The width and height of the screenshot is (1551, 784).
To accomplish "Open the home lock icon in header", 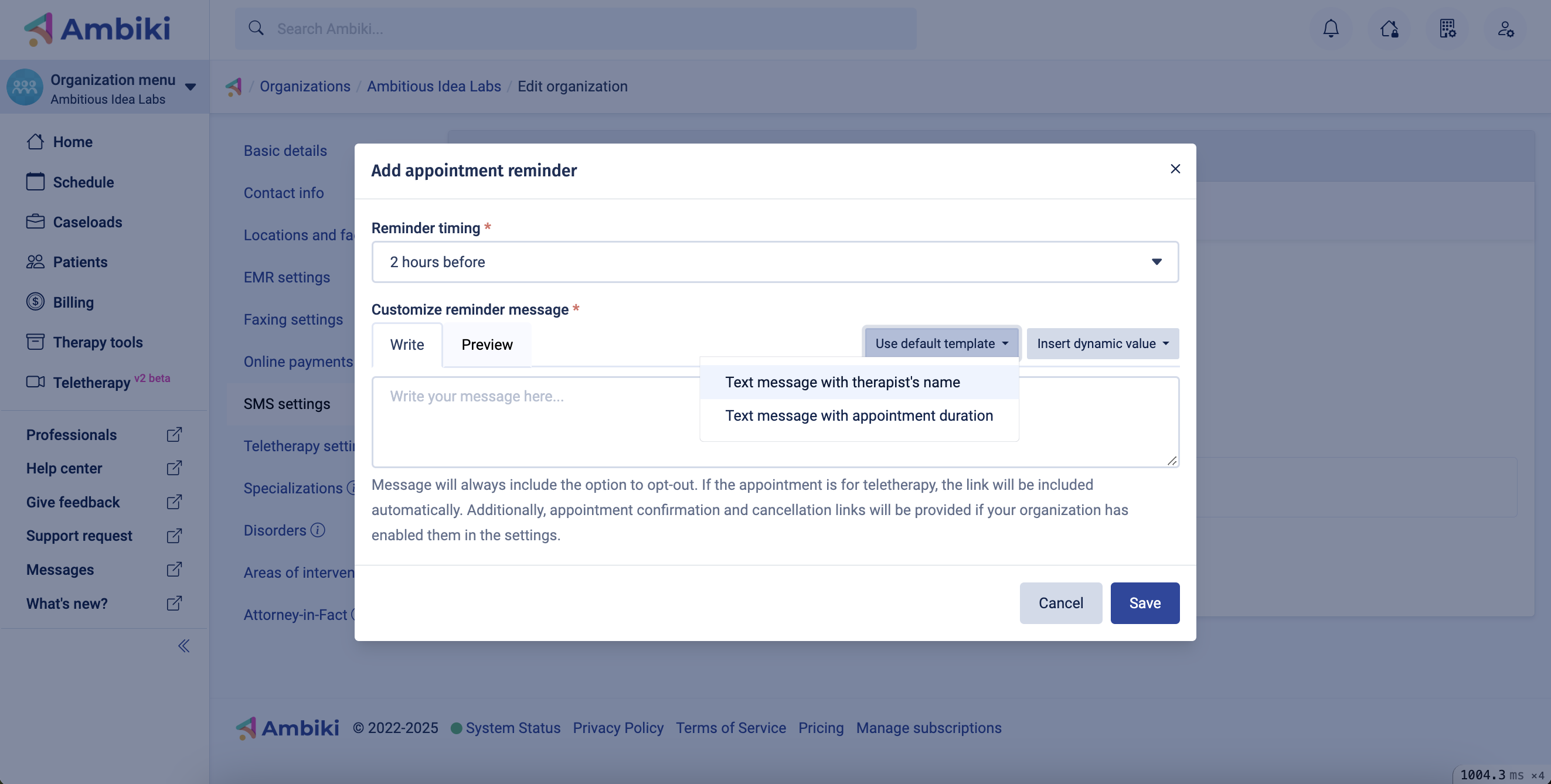I will pyautogui.click(x=1389, y=28).
